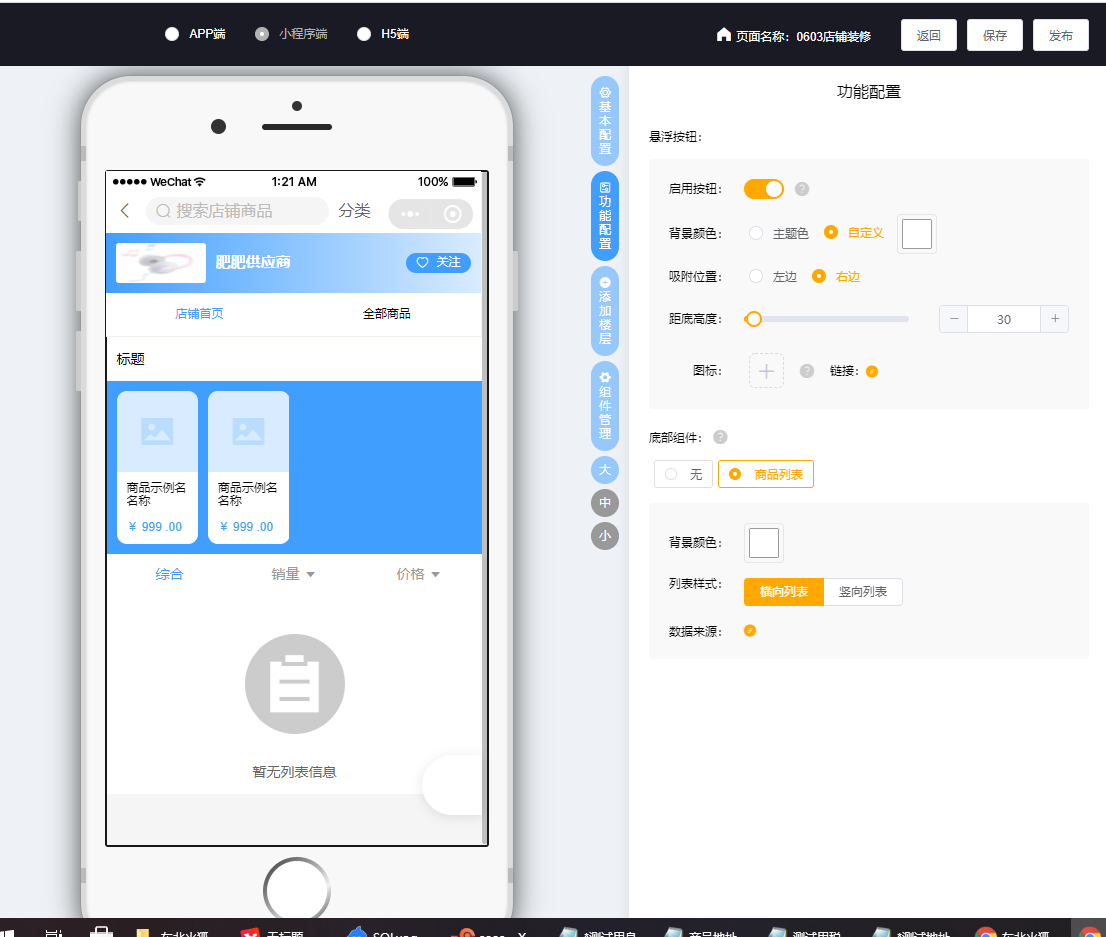Click the help icon beside 底部组件

click(720, 437)
